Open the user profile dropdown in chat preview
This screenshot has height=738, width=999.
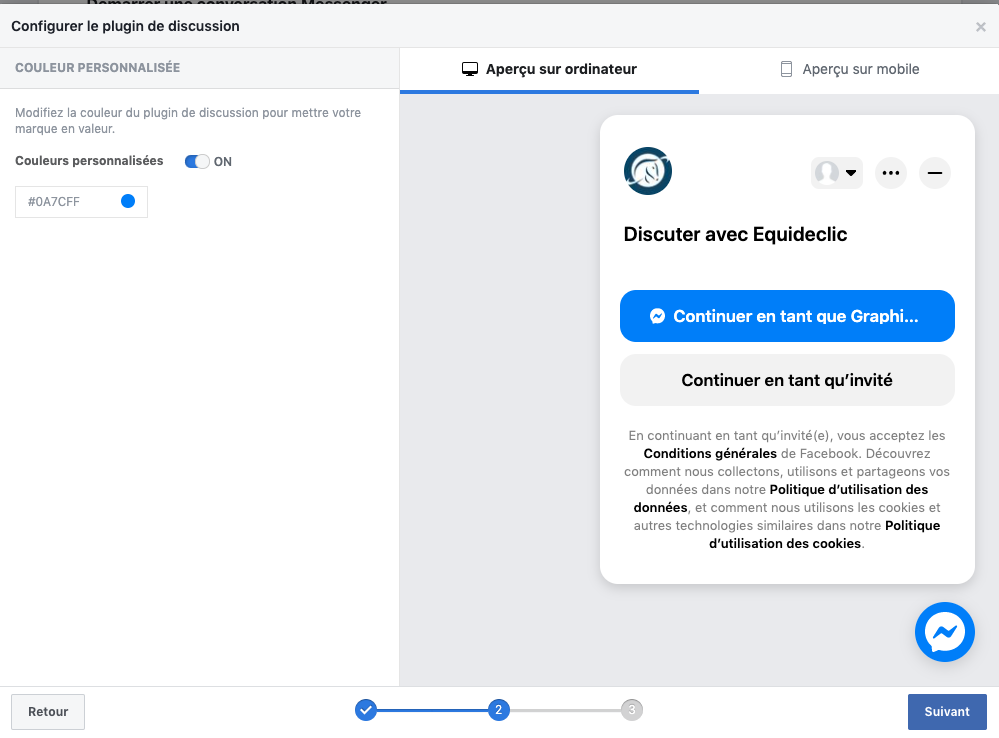coord(837,173)
